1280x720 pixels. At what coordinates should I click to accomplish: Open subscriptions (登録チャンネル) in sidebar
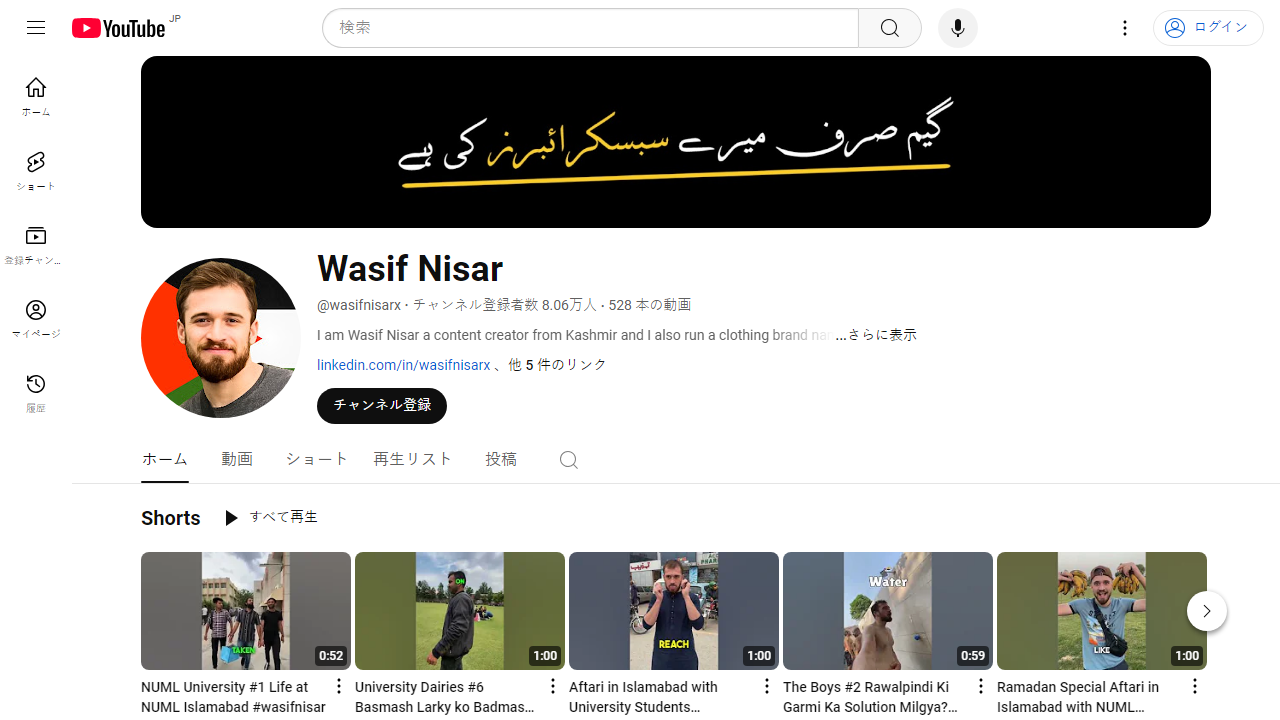36,245
